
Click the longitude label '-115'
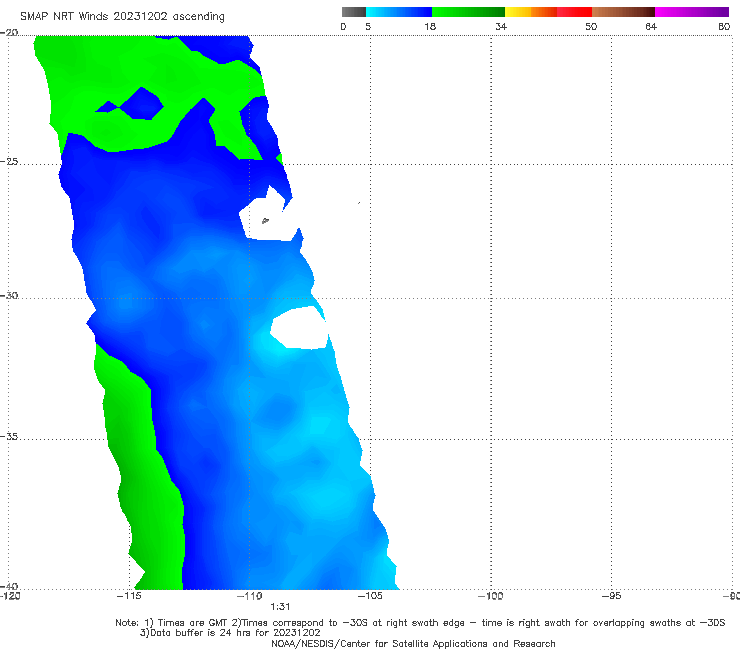(129, 596)
